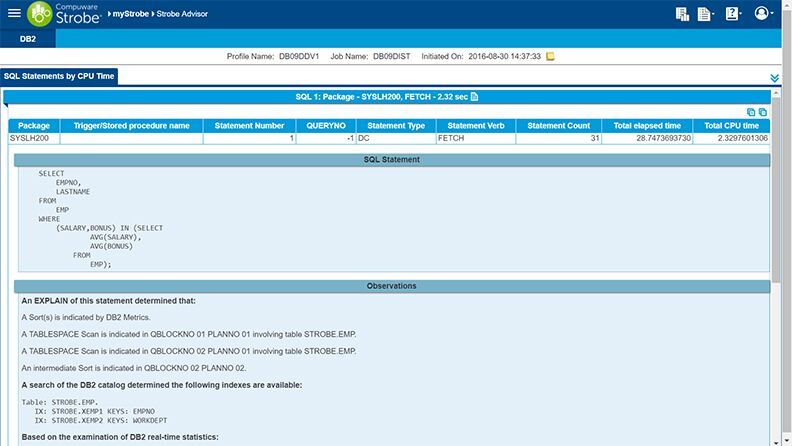Screen dimensions: 792x446
Task: Open the hamburger navigation menu
Action: 14,13
